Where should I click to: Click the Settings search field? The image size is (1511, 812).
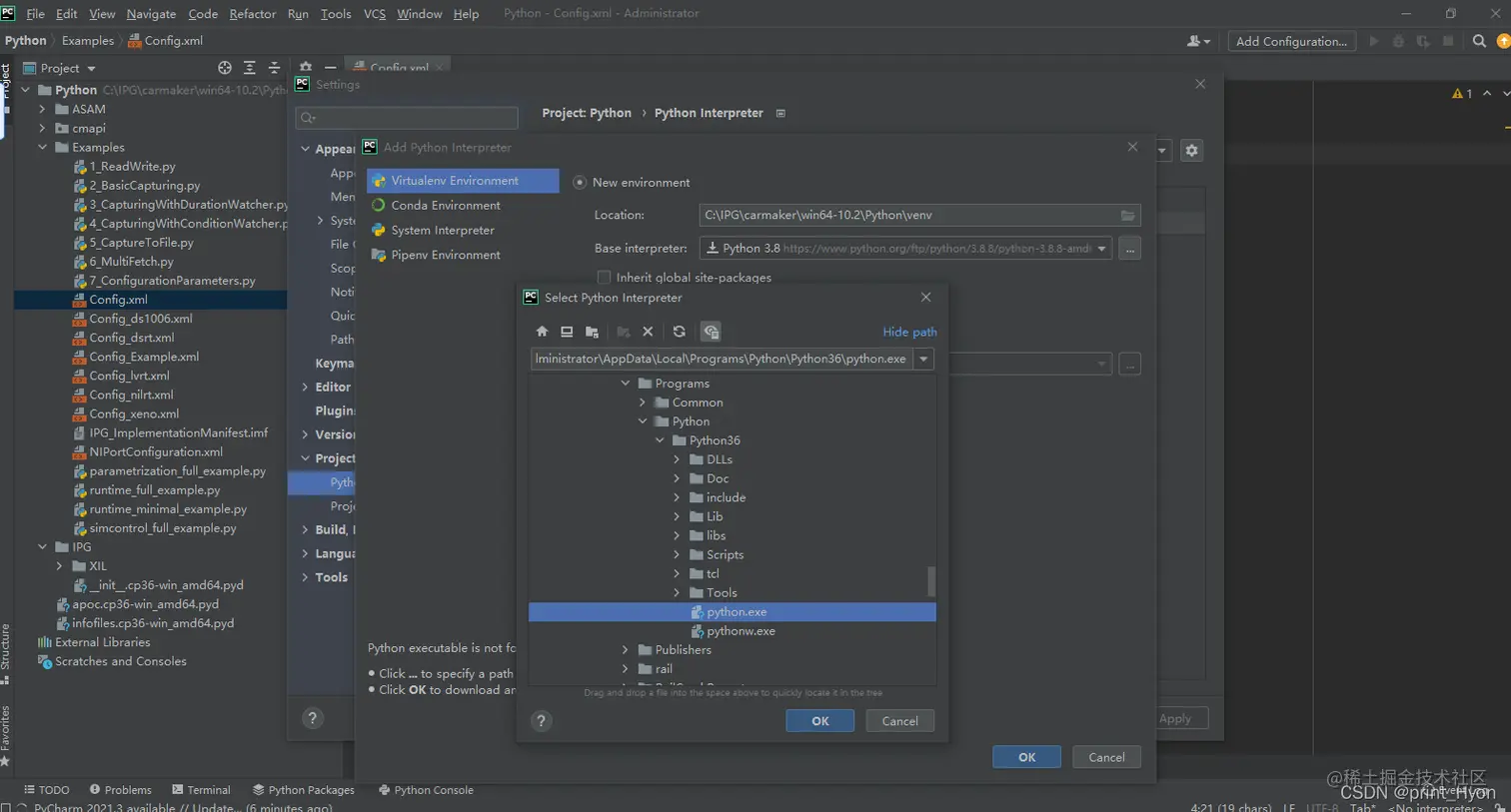[x=407, y=118]
